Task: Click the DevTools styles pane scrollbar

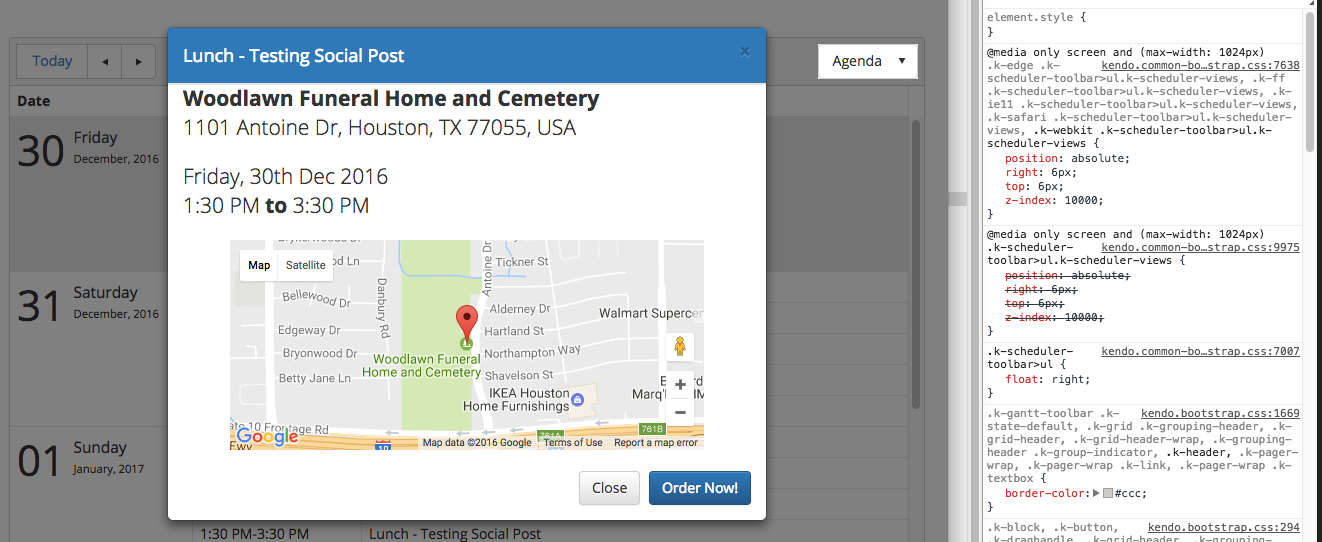Action: (x=1309, y=80)
